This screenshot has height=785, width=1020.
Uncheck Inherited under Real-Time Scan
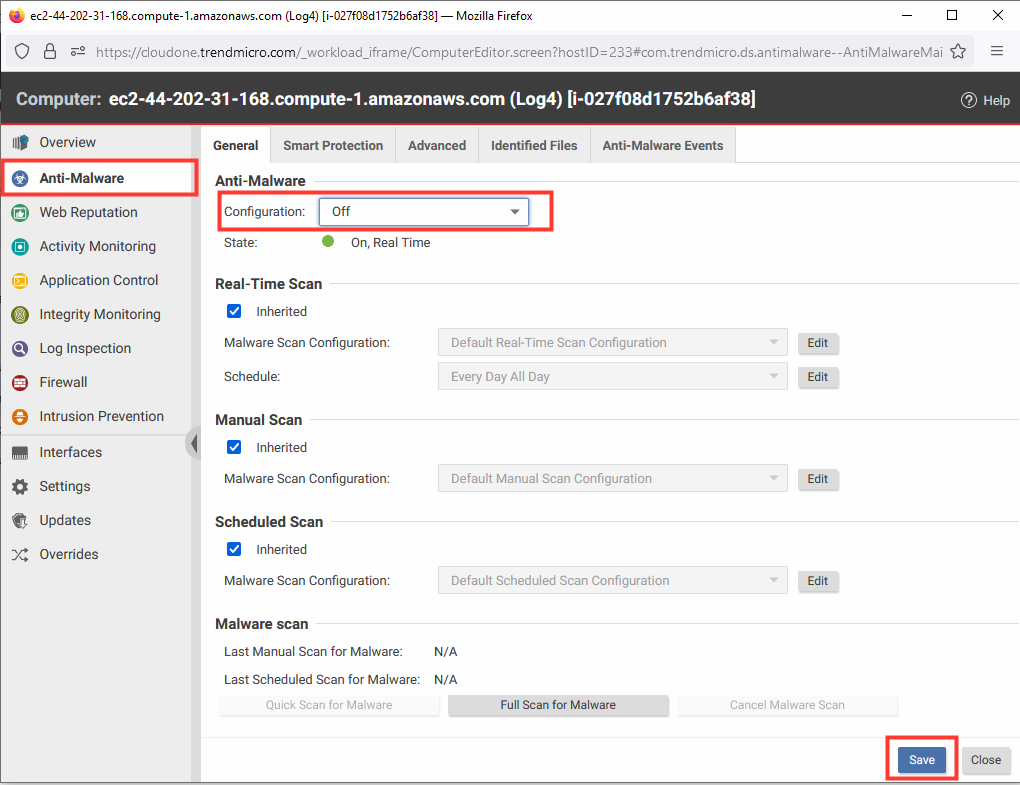[x=234, y=312]
